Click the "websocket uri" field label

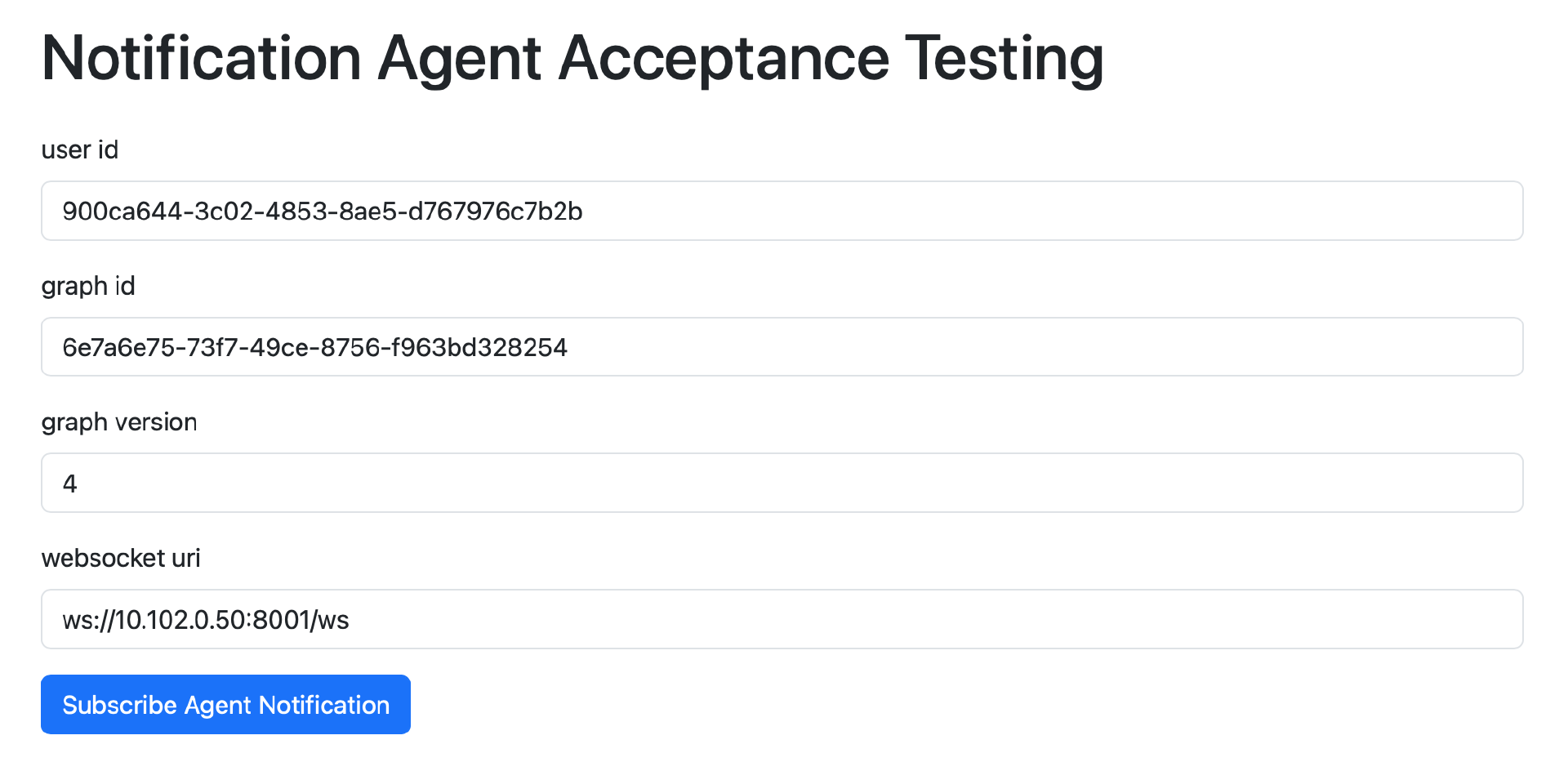click(x=121, y=559)
